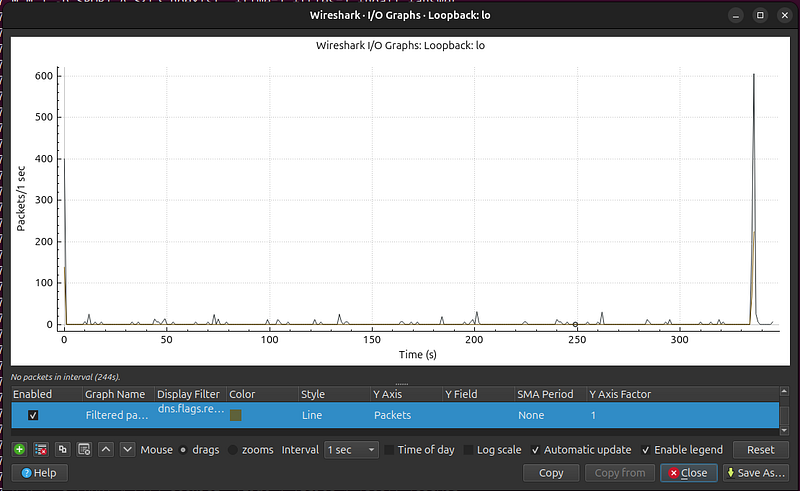Move the selected graph up
The image size is (800, 491).
pos(106,450)
